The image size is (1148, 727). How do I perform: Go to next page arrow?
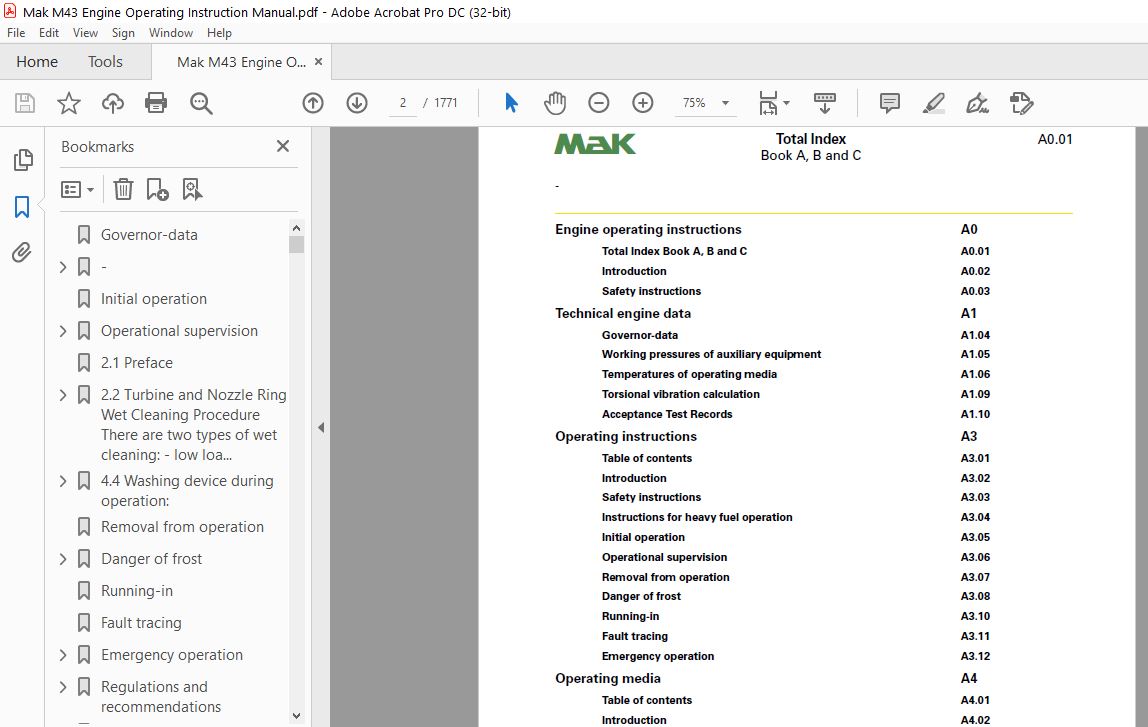pyautogui.click(x=357, y=103)
